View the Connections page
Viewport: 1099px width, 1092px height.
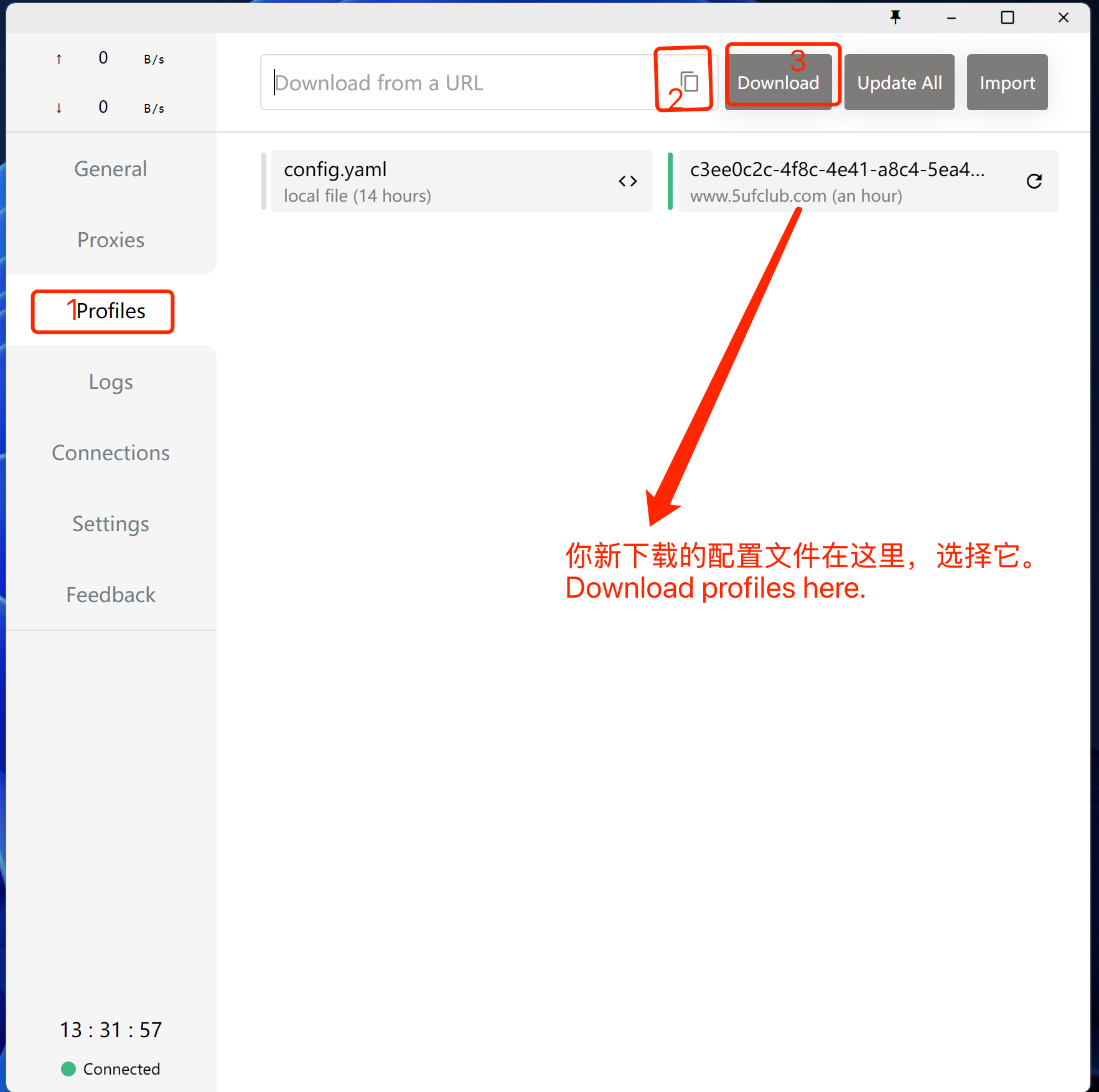111,453
